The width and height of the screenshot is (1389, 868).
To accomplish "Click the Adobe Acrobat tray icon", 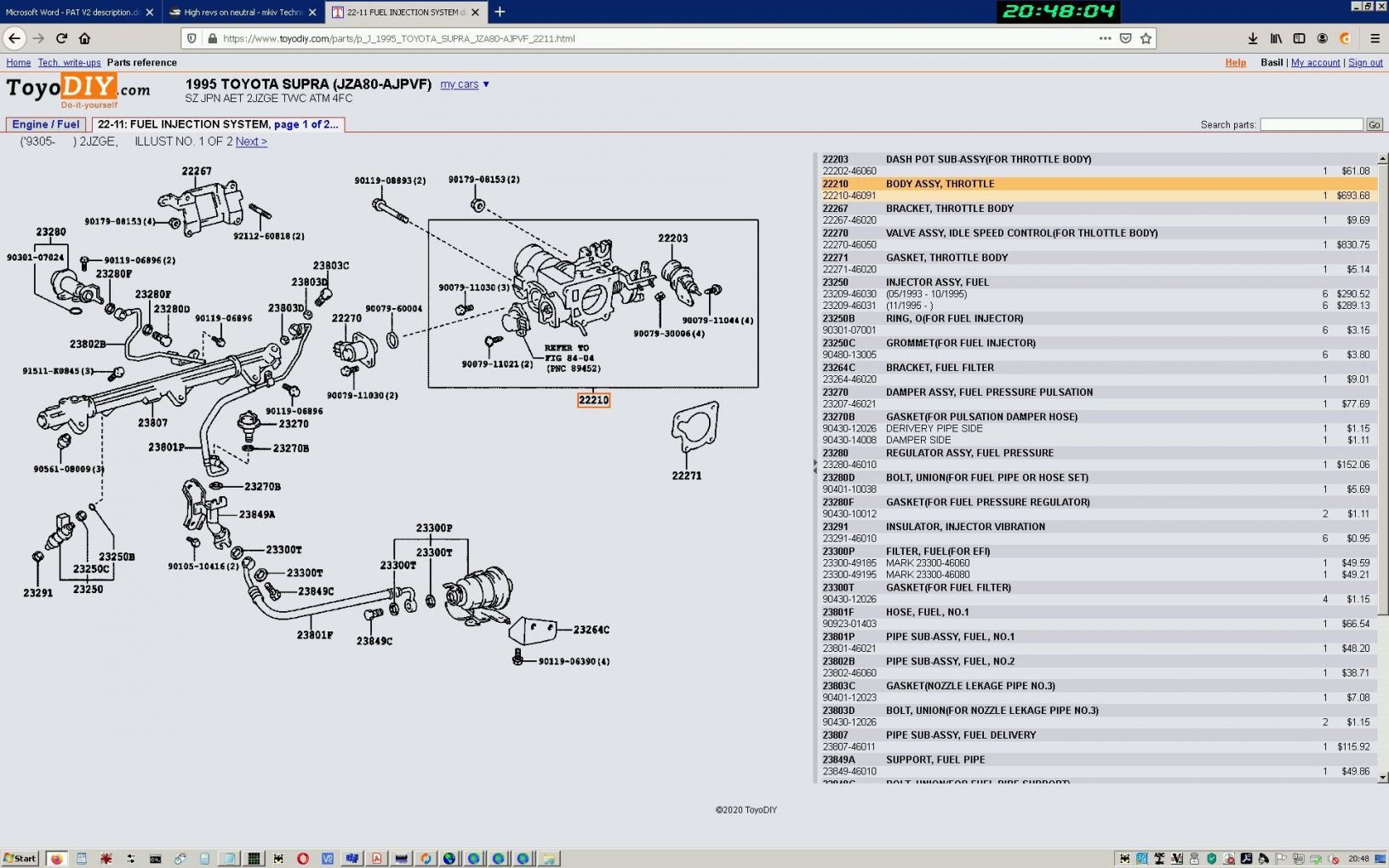I will (1246, 859).
